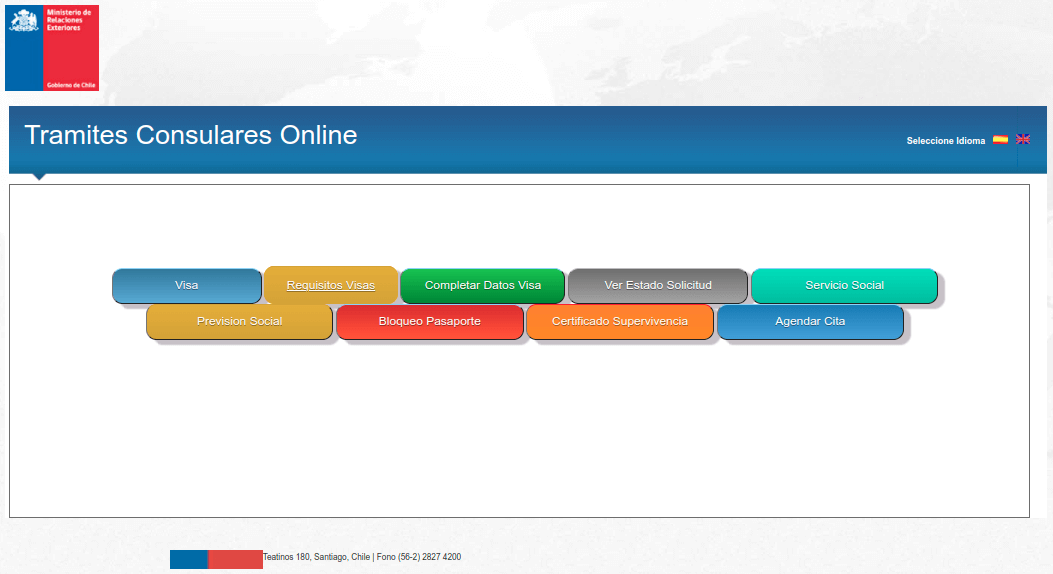Open the Visa button
The image size is (1053, 574).
point(187,286)
